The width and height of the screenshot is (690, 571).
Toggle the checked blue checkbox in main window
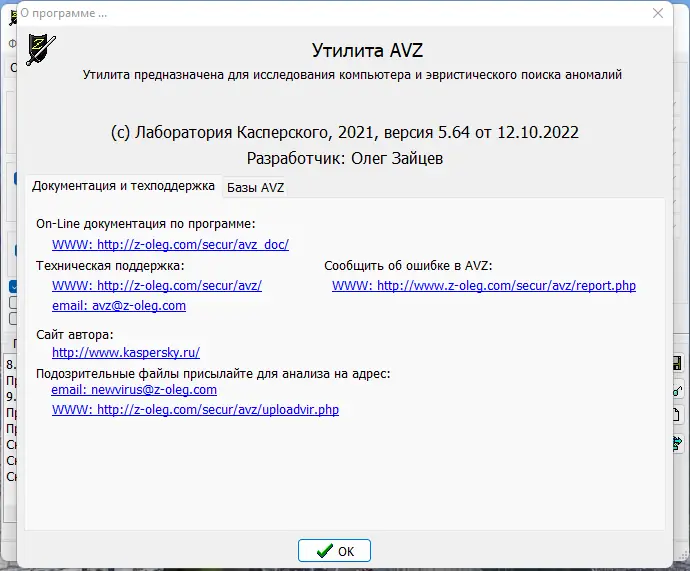click(13, 287)
